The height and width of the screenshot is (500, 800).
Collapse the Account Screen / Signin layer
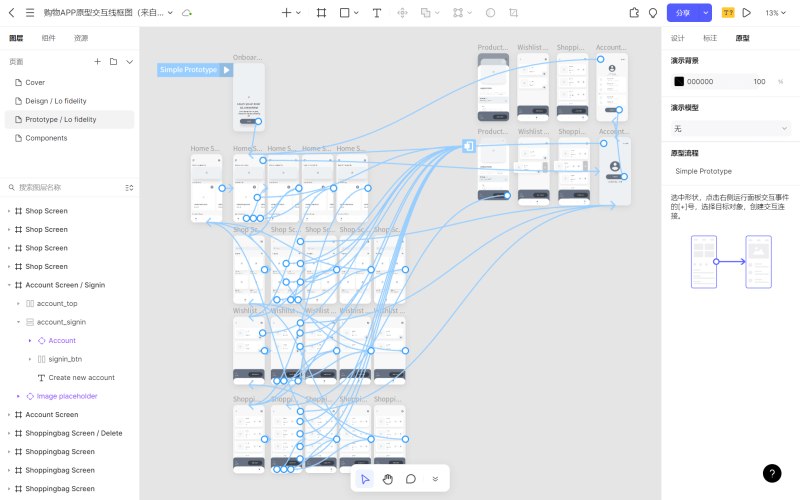9,285
